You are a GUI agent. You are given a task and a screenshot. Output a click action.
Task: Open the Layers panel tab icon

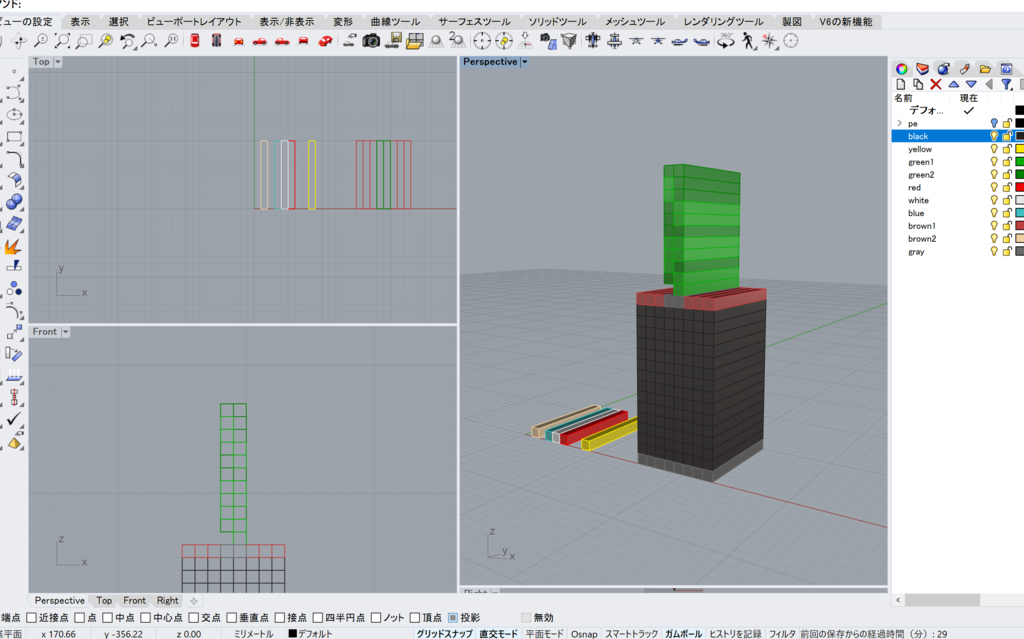[922, 69]
